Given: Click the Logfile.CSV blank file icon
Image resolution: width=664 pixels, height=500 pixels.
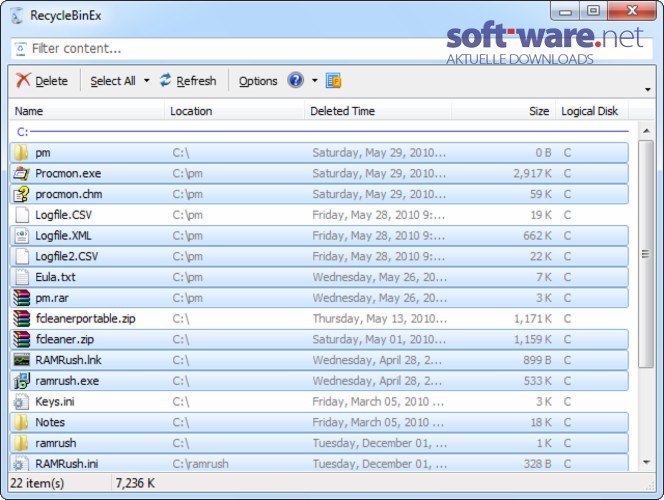Looking at the screenshot, I should pyautogui.click(x=22, y=215).
